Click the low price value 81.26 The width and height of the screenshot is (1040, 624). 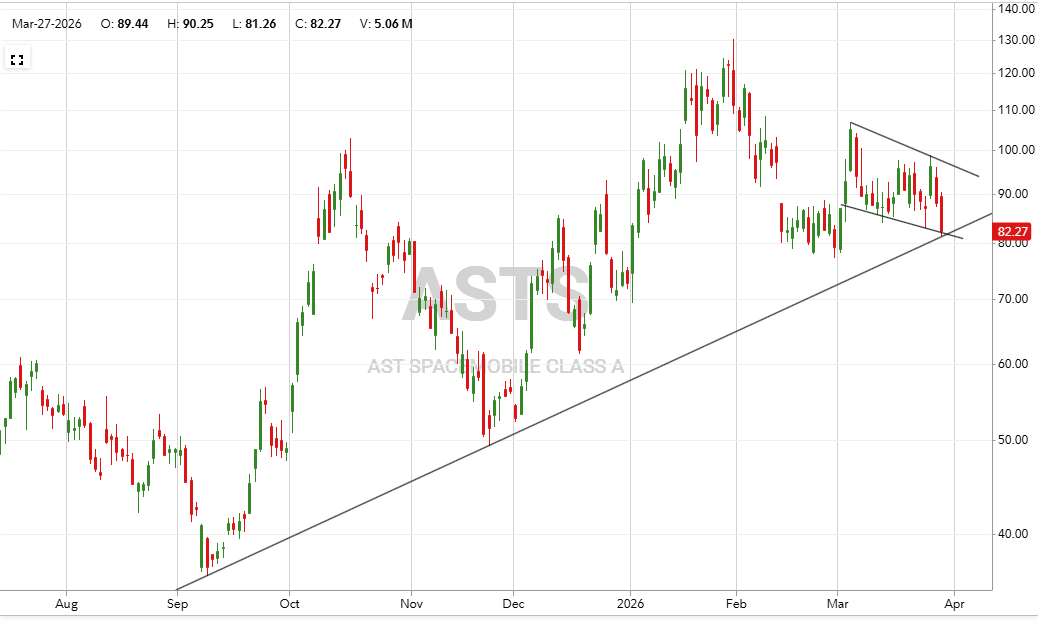point(261,24)
